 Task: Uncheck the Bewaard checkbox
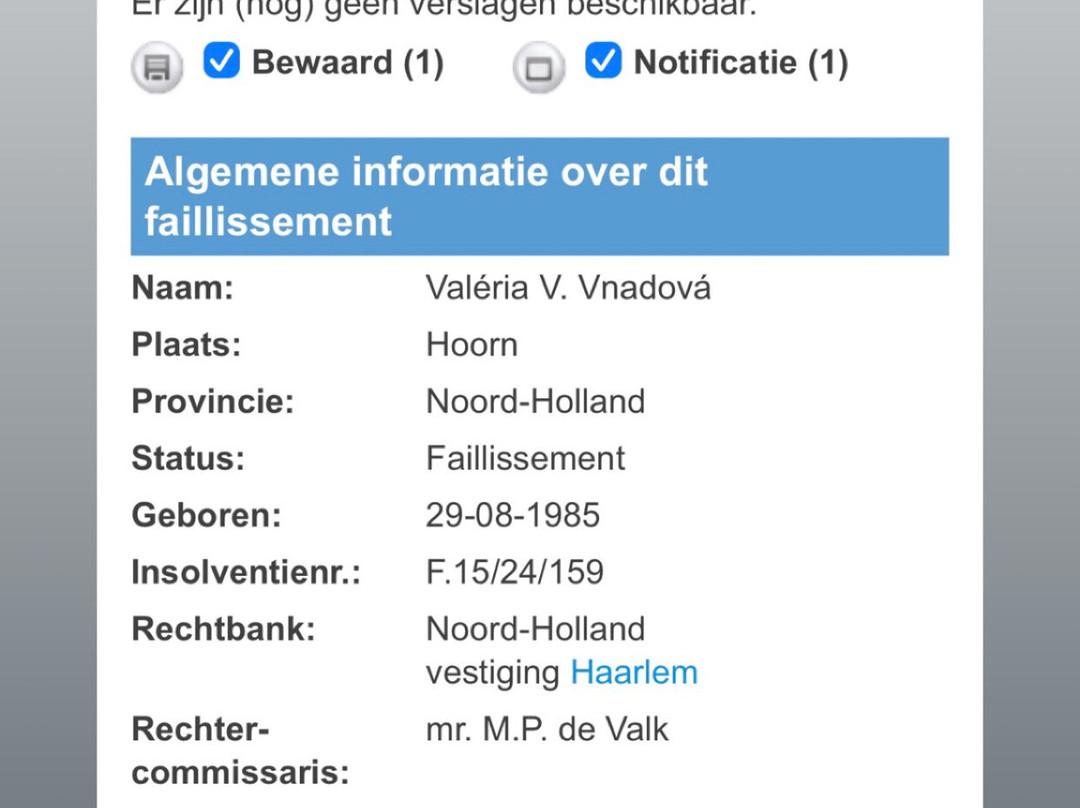tap(221, 61)
